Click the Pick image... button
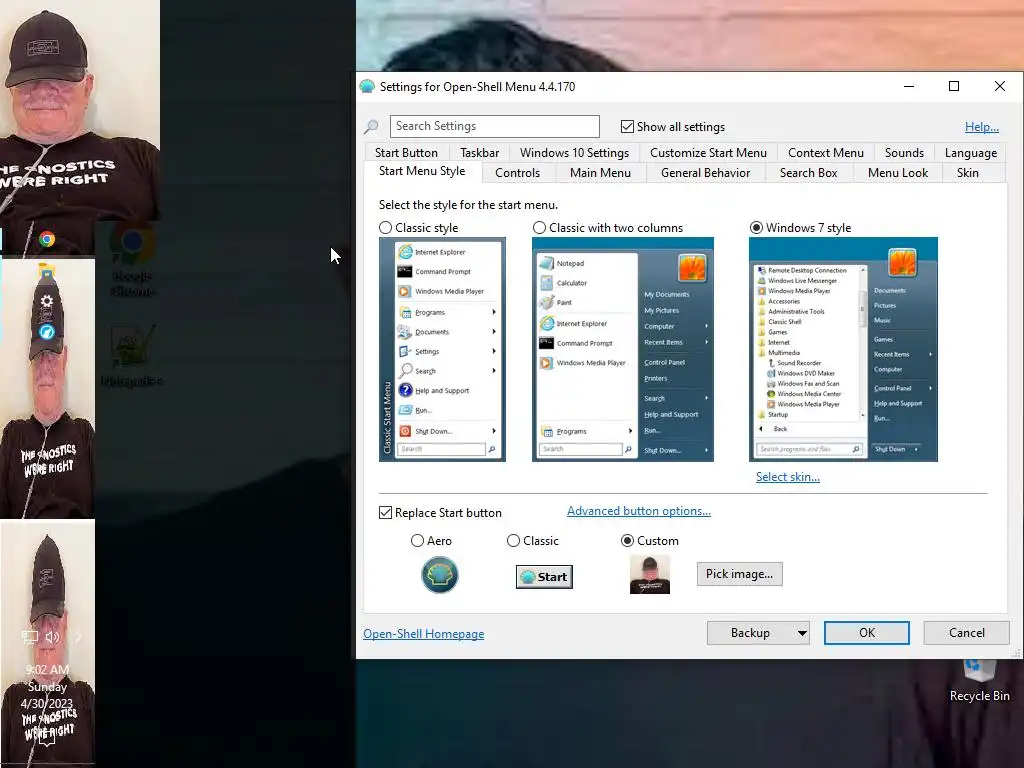The width and height of the screenshot is (1024, 768). click(x=739, y=574)
